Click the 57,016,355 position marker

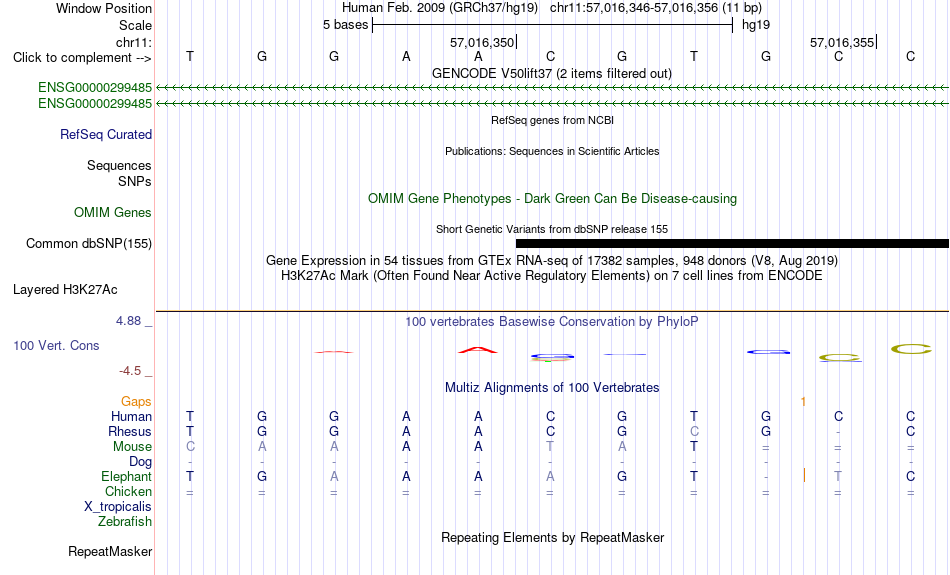[843, 42]
